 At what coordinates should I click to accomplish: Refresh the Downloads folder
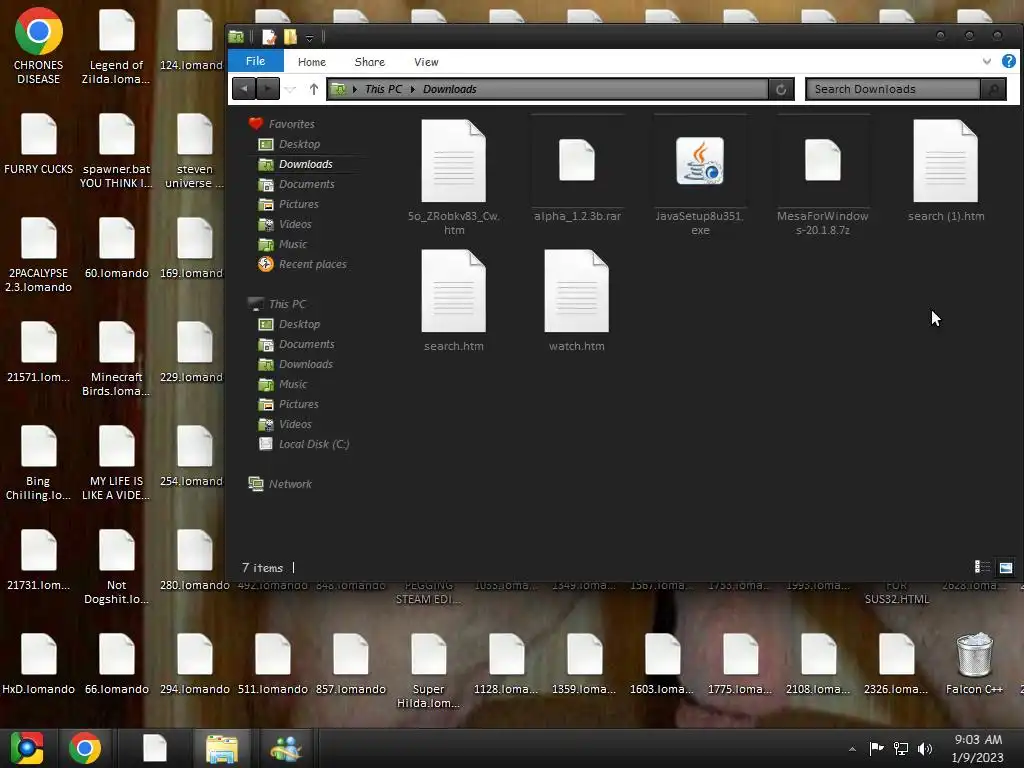(x=781, y=89)
